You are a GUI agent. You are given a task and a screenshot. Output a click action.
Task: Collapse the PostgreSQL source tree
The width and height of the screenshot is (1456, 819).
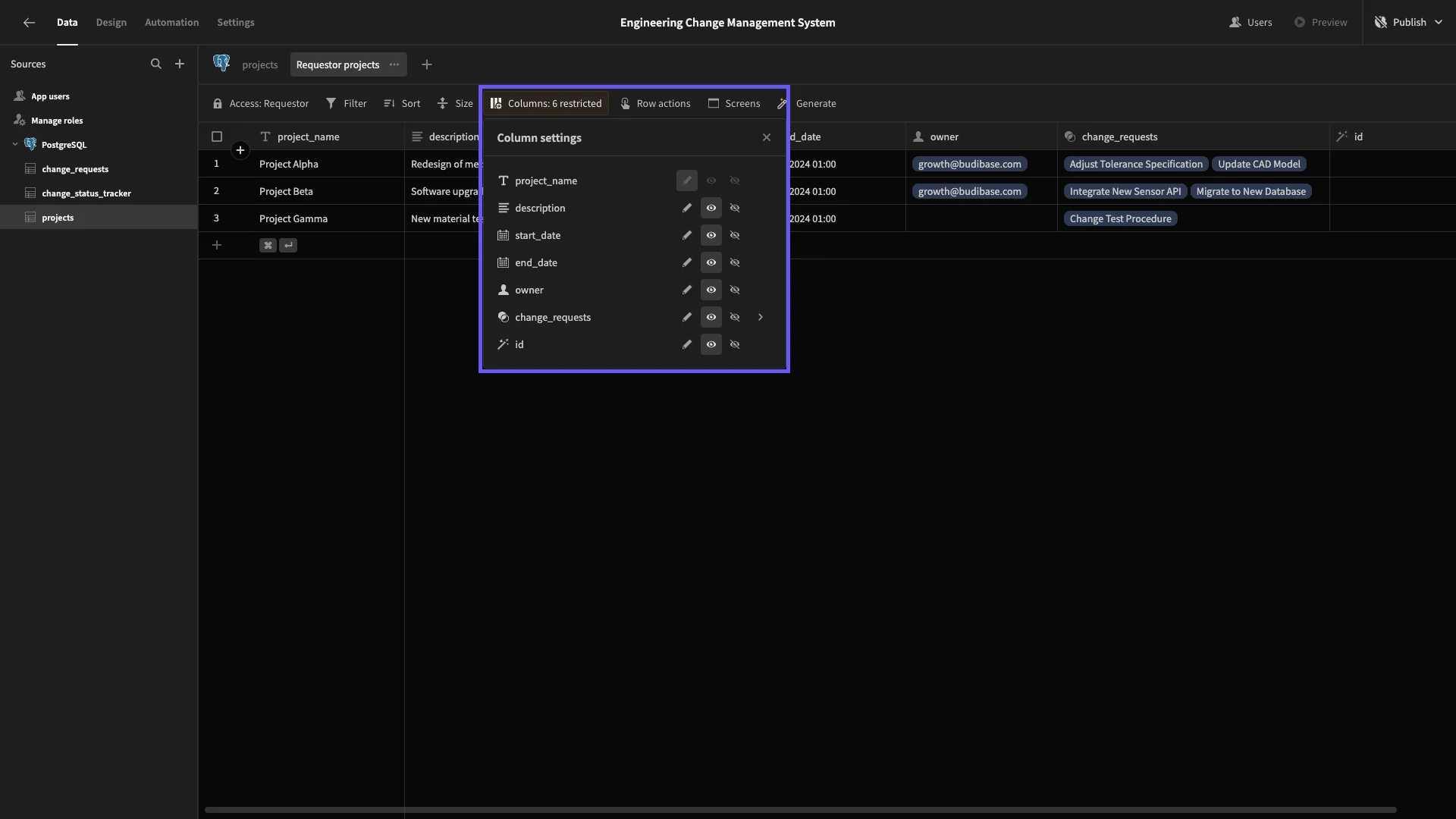(15, 144)
